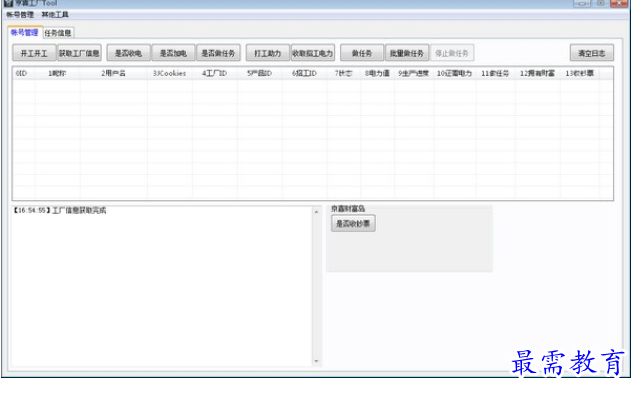Image resolution: width=633 pixels, height=394 pixels.
Task: Click the 7状态 column header
Action: point(343,73)
